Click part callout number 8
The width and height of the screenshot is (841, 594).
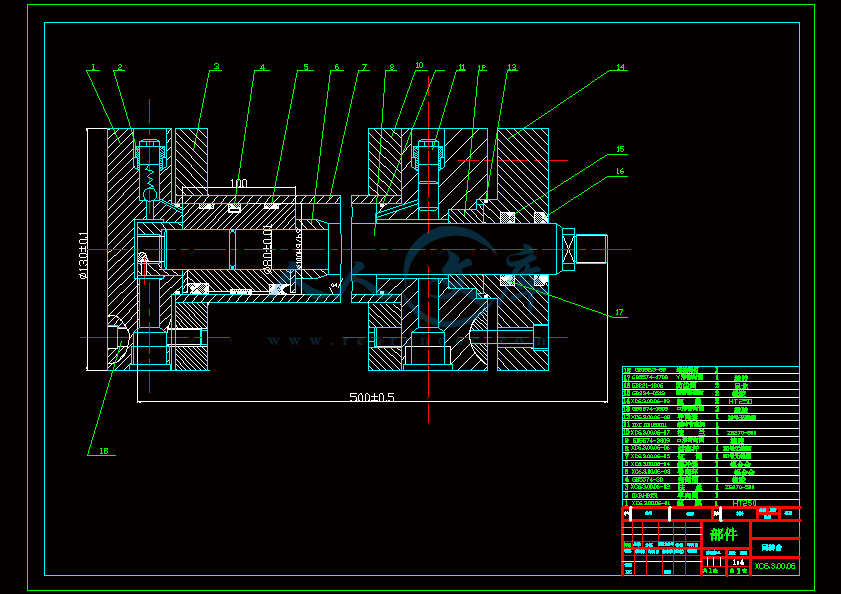392,67
